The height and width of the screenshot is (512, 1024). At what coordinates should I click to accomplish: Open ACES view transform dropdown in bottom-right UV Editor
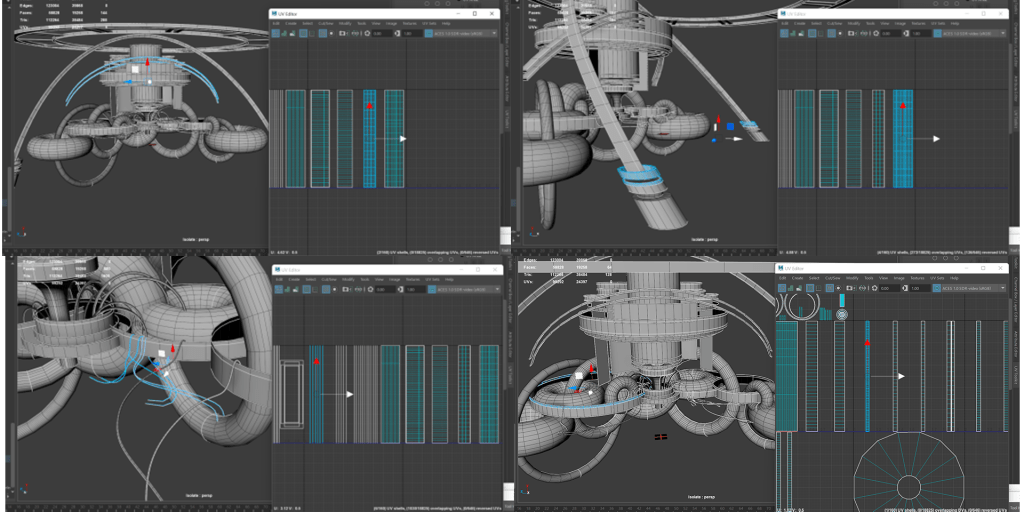972,287
